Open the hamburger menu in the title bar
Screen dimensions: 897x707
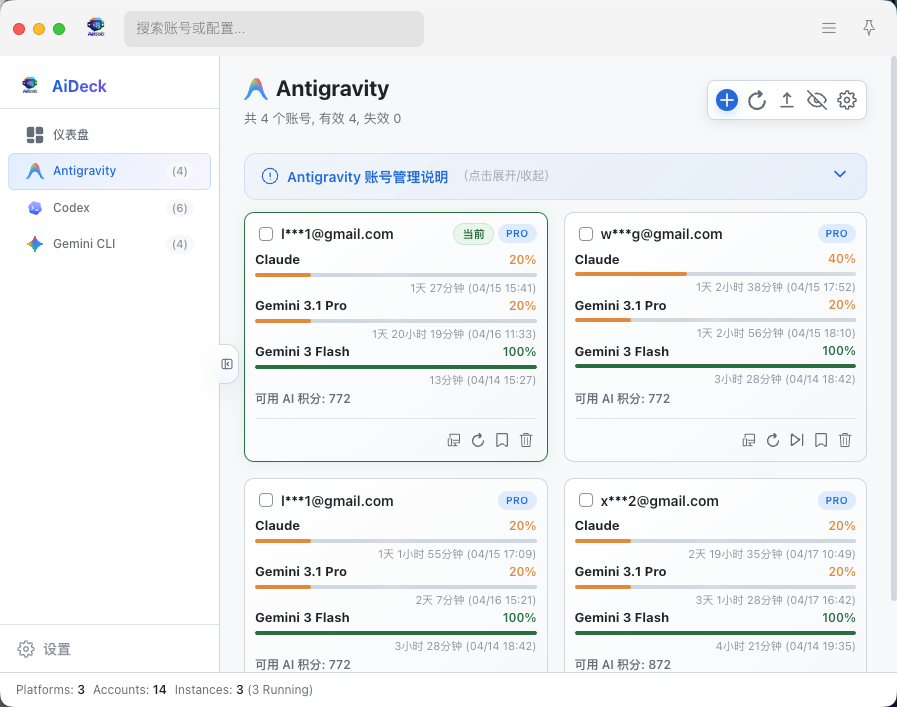click(829, 28)
